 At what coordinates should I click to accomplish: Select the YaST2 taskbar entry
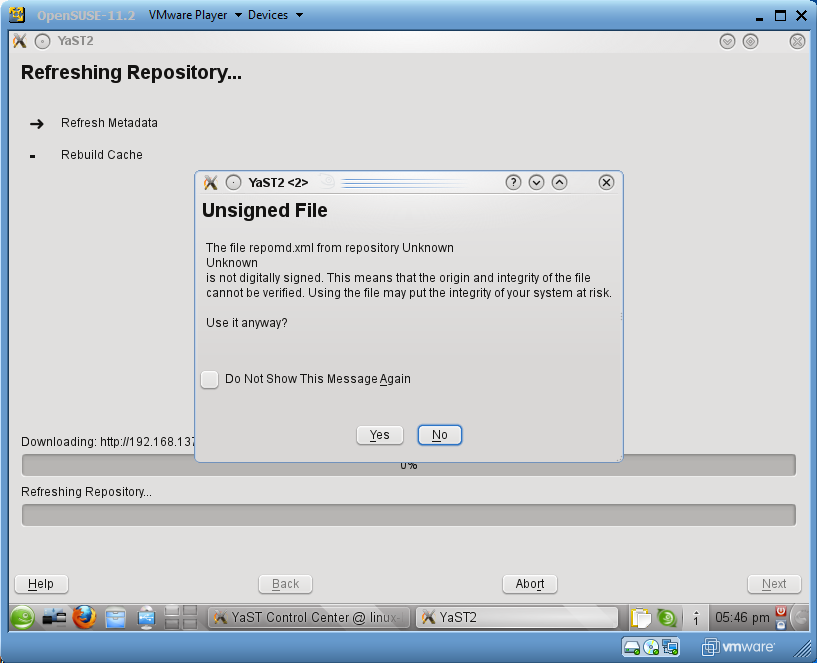(517, 618)
